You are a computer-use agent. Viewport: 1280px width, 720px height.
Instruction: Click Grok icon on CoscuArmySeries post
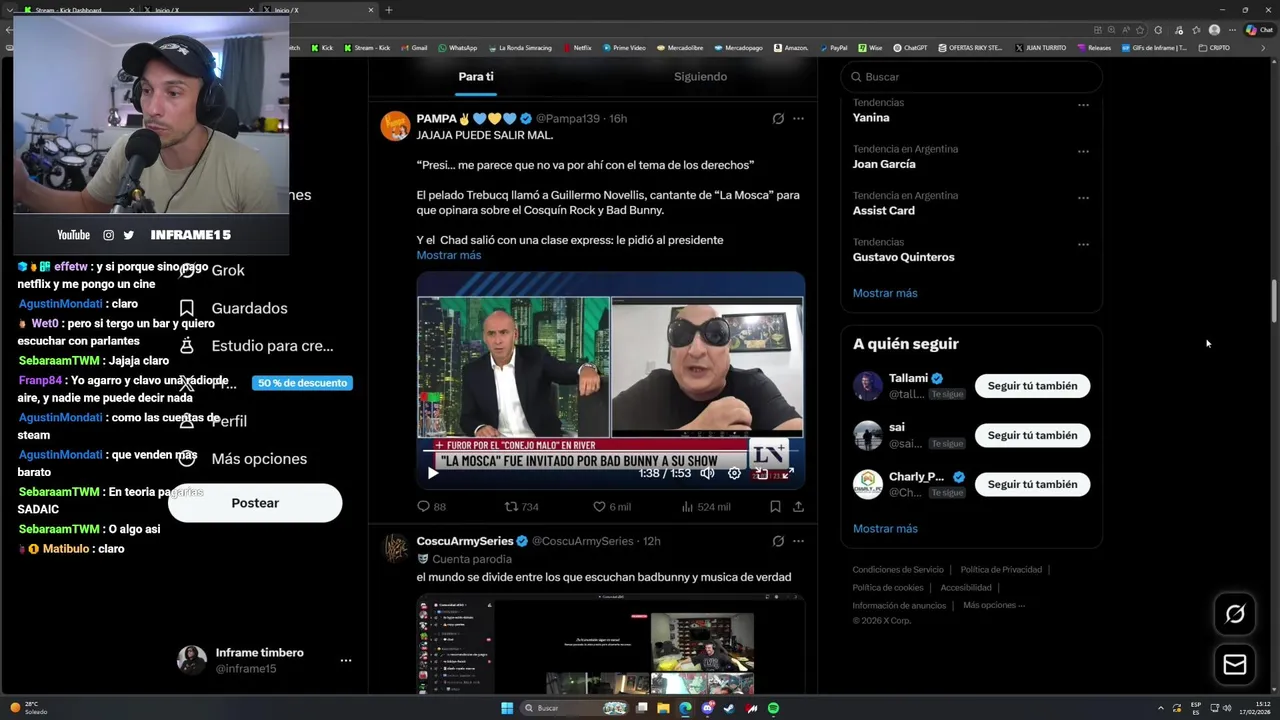778,541
